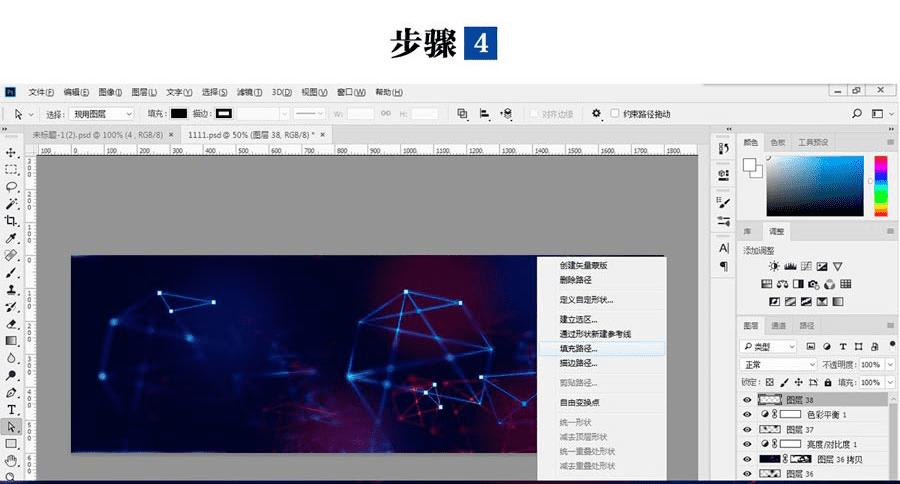Select the Crop tool
The width and height of the screenshot is (900, 484).
(x=11, y=220)
